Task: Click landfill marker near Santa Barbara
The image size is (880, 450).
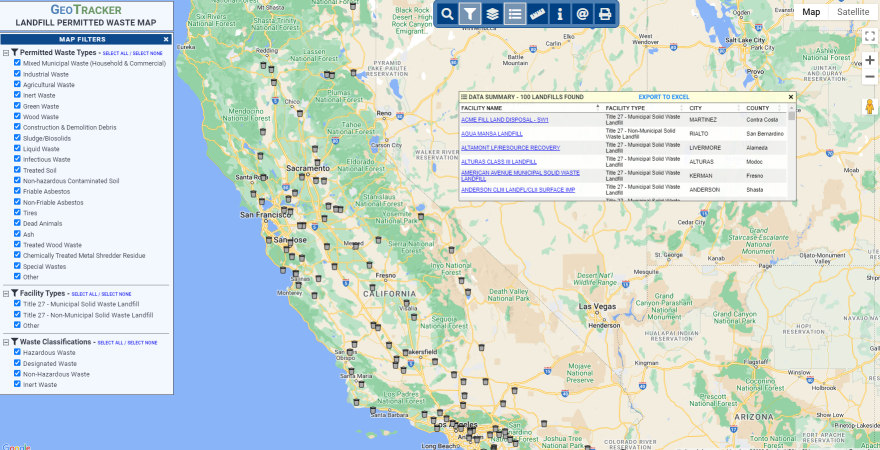Action: pos(373,411)
